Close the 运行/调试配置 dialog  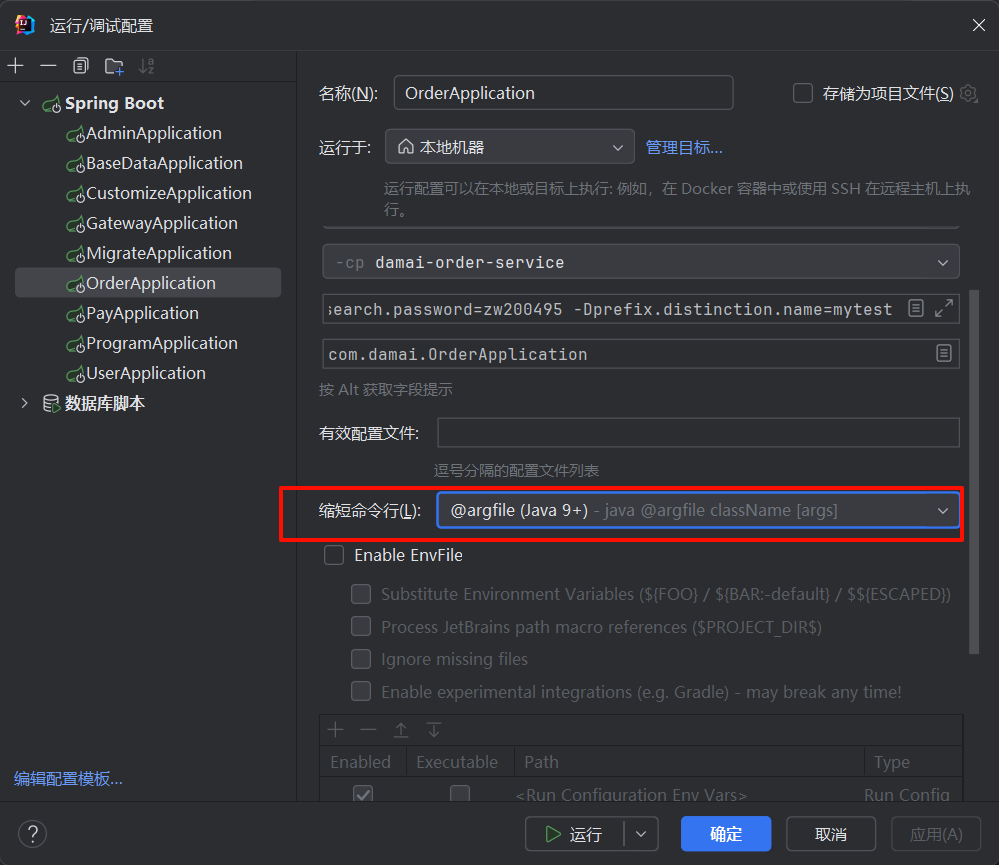tap(979, 25)
